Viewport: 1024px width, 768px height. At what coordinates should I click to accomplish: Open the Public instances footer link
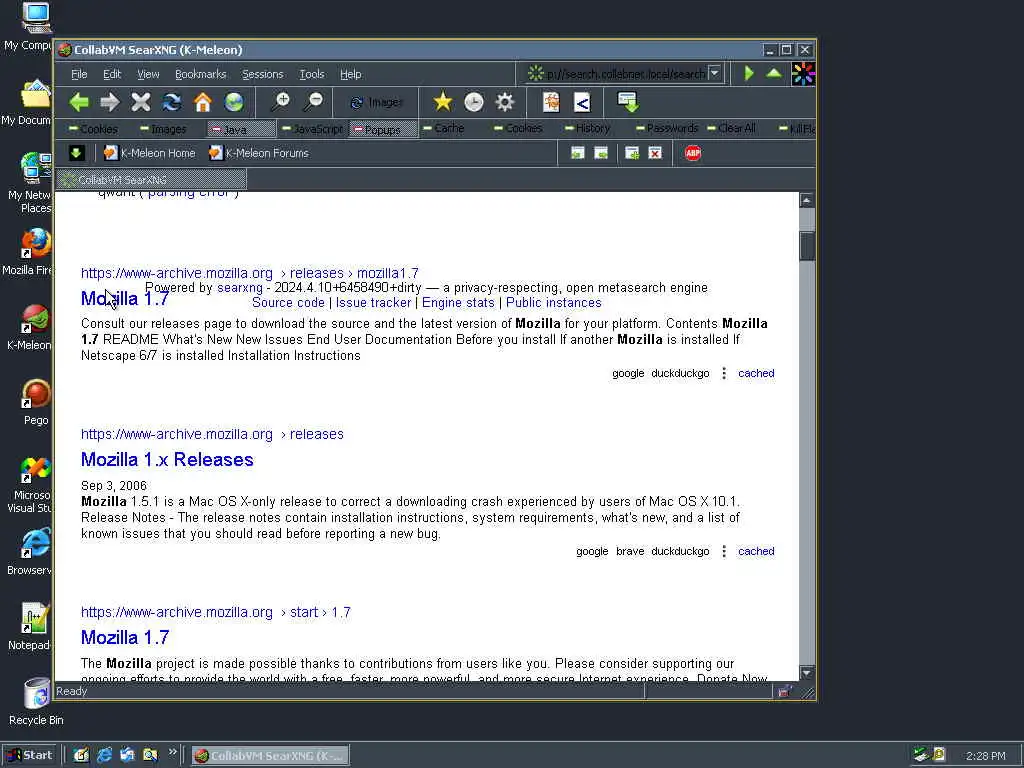pyautogui.click(x=554, y=302)
